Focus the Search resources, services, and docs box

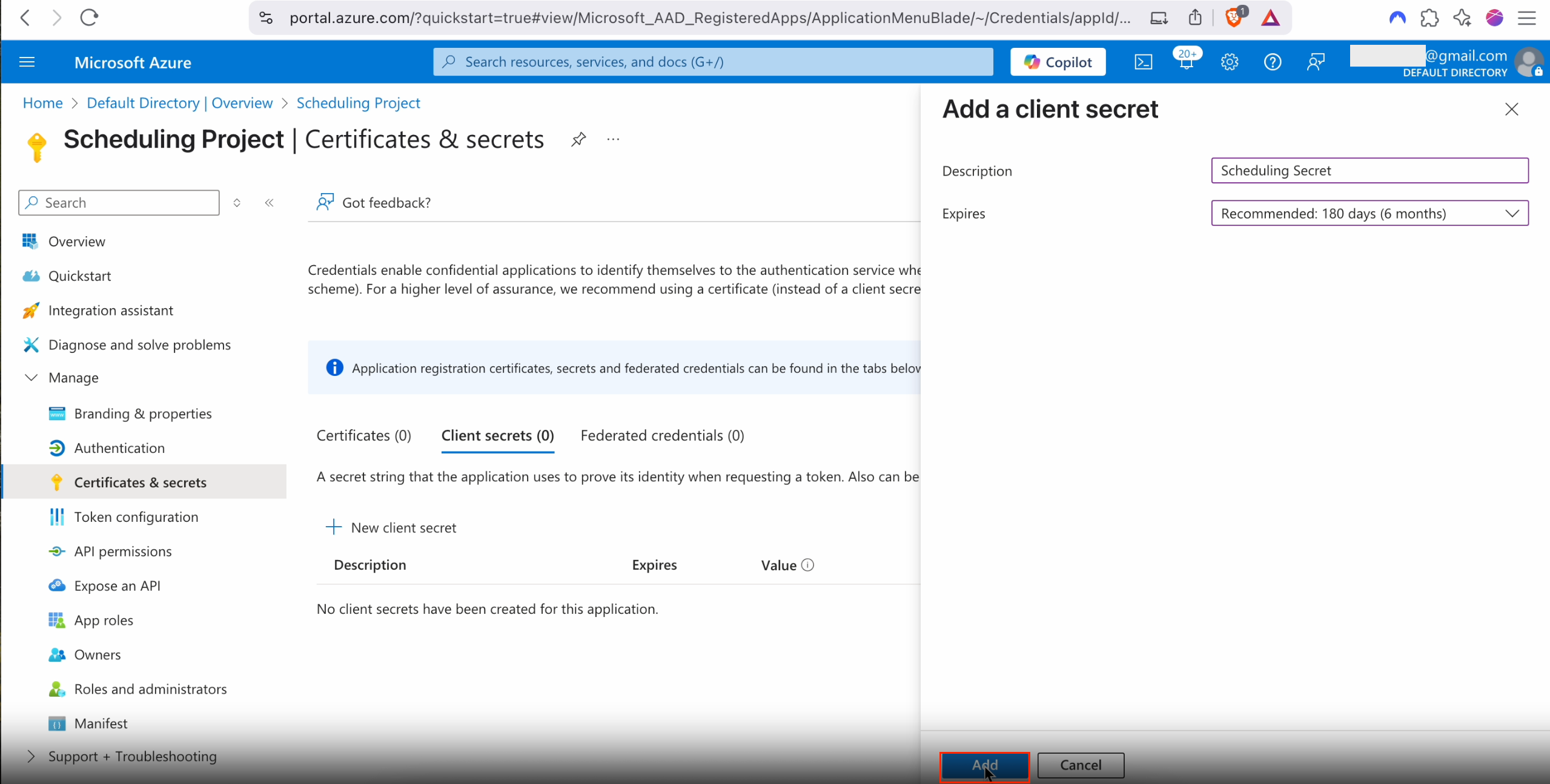coord(713,62)
